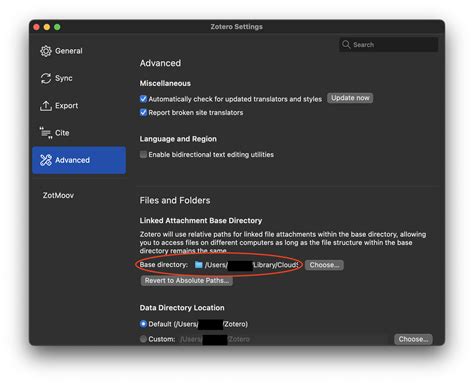Select the Default data directory radio button
The image size is (474, 384).
pyautogui.click(x=143, y=324)
